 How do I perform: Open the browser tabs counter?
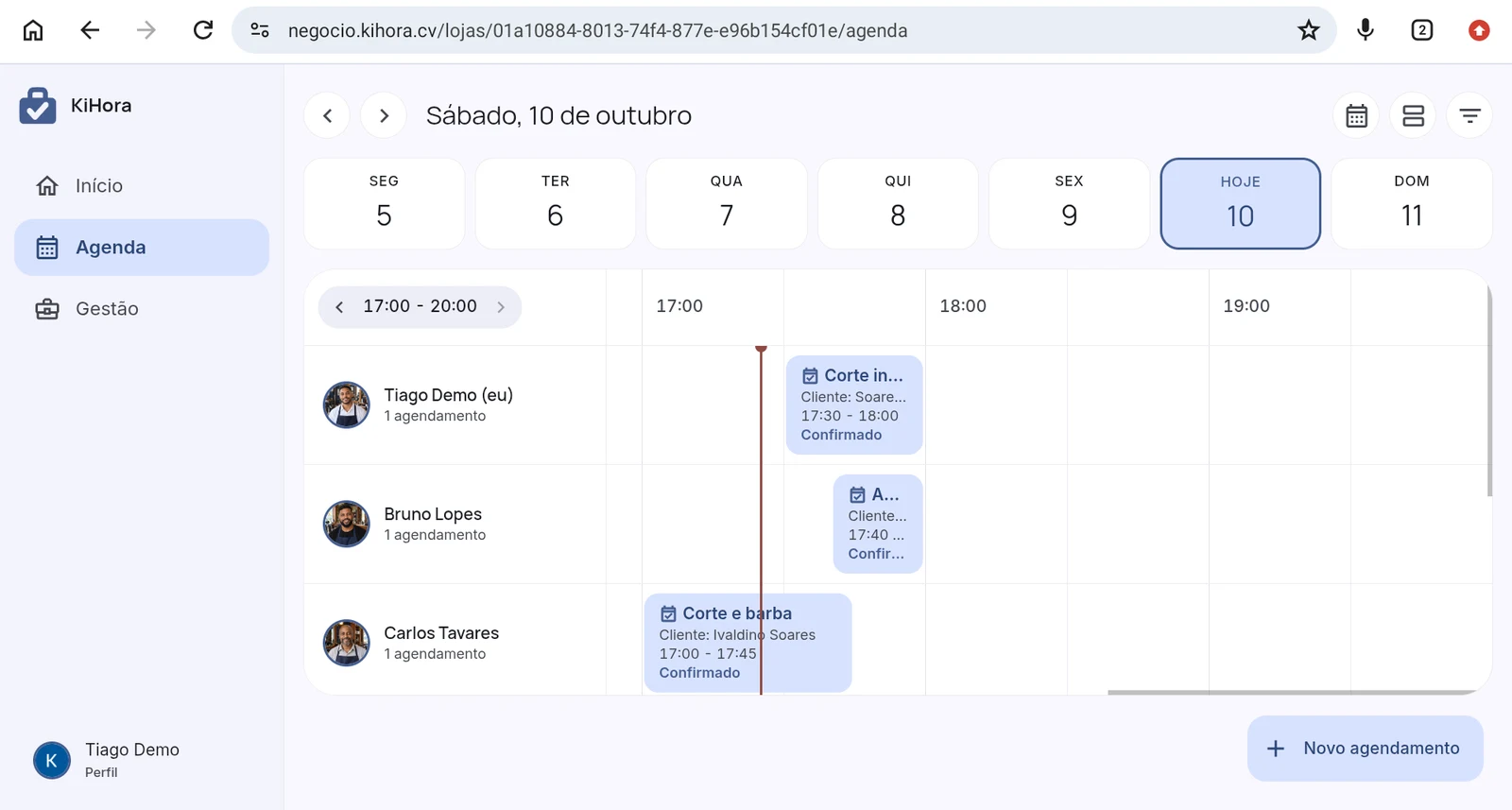click(1422, 30)
